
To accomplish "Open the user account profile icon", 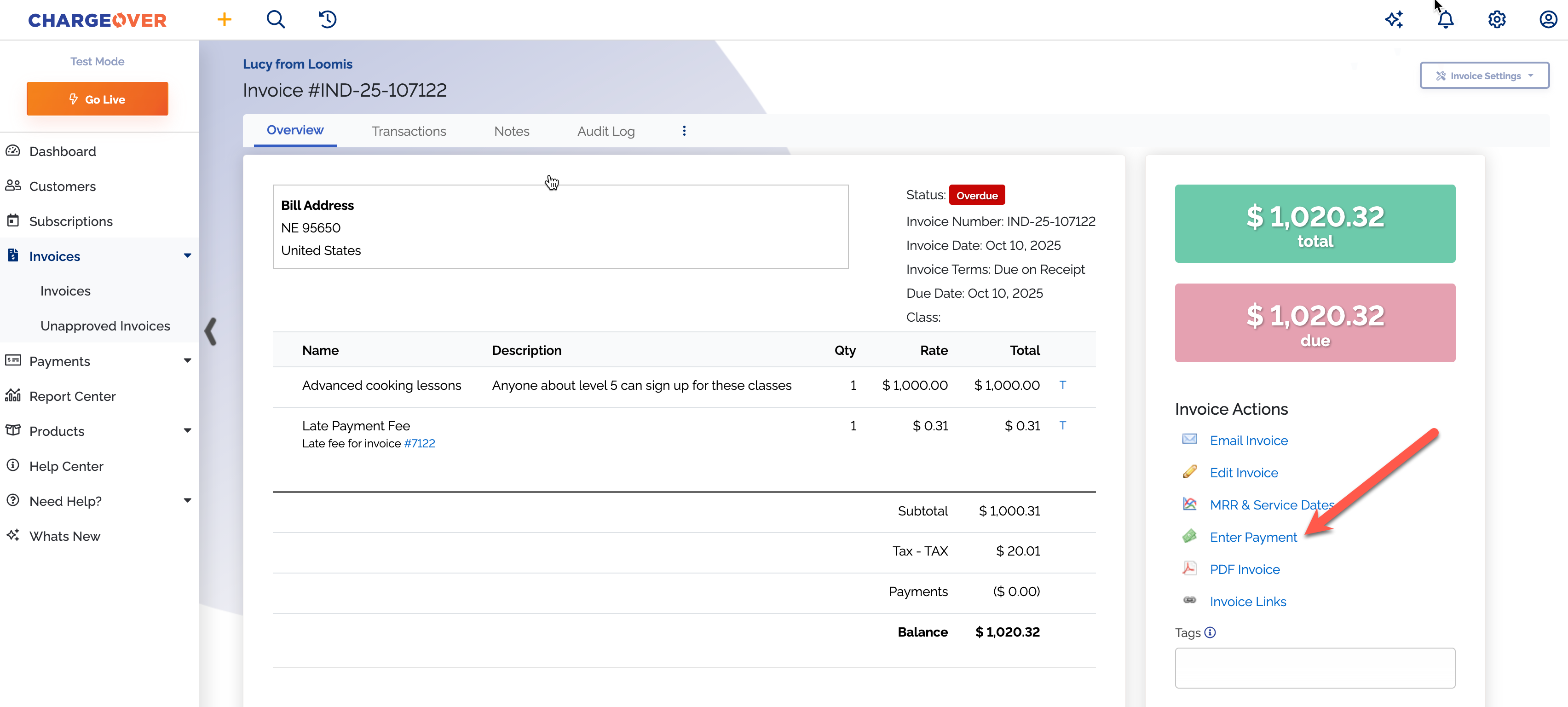I will point(1548,19).
